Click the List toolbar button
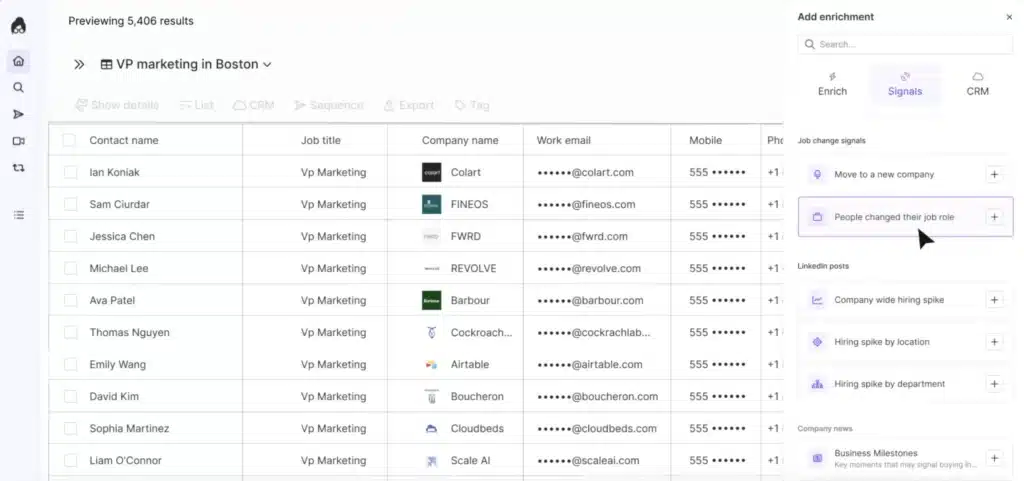 click(196, 105)
